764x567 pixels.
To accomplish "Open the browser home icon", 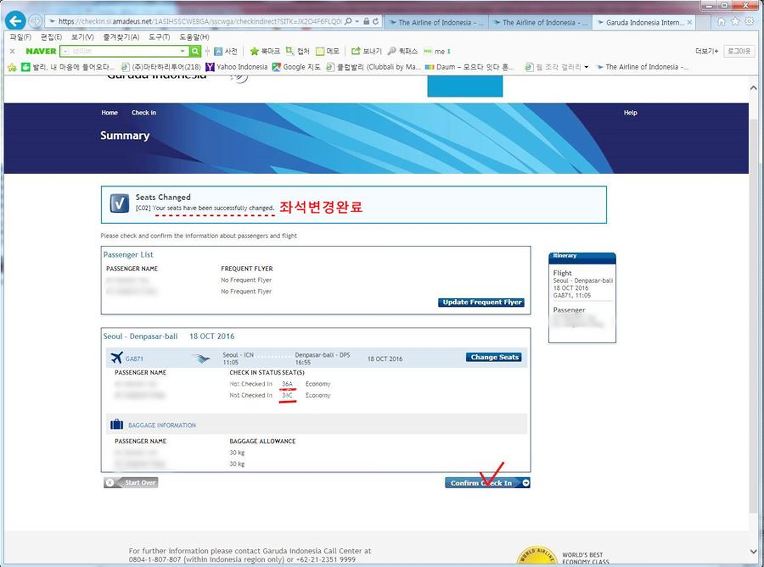I will (x=722, y=21).
